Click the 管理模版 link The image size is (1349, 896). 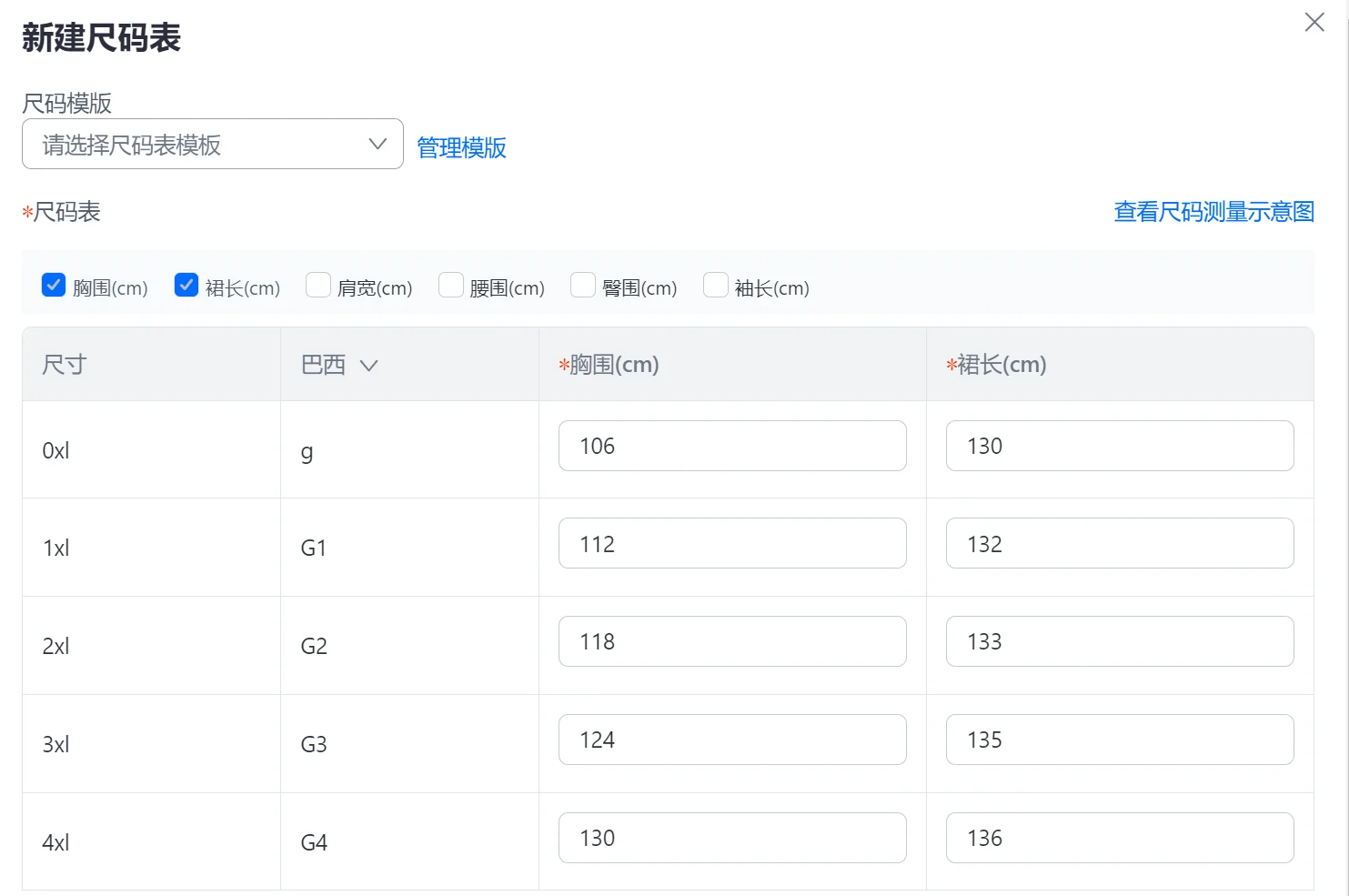tap(461, 147)
